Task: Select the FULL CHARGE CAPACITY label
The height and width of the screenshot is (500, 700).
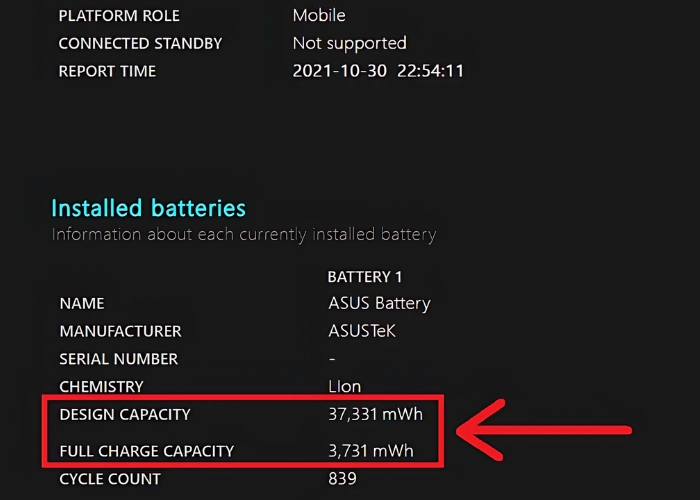Action: (146, 451)
